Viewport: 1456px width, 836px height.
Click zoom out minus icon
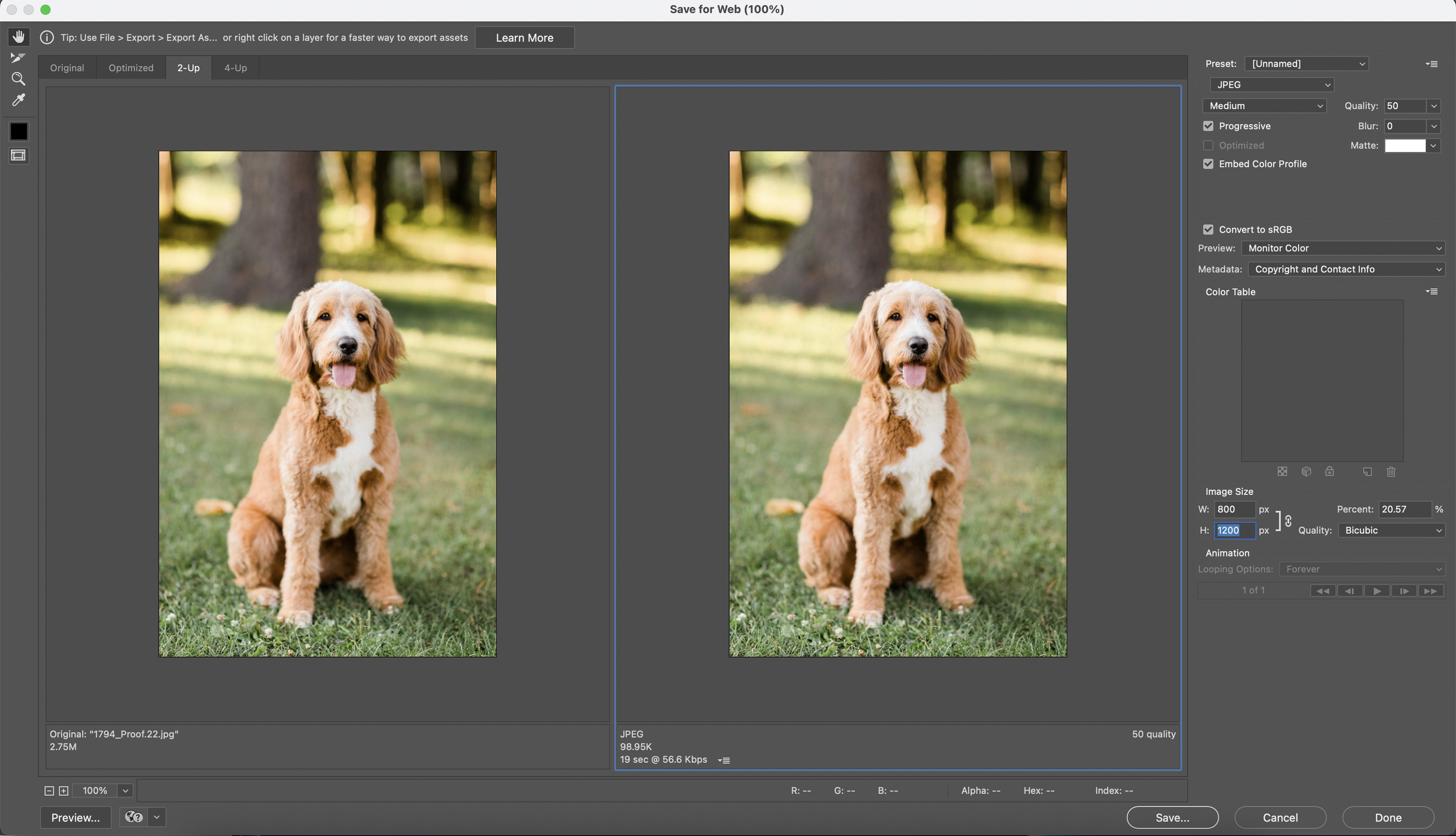49,791
